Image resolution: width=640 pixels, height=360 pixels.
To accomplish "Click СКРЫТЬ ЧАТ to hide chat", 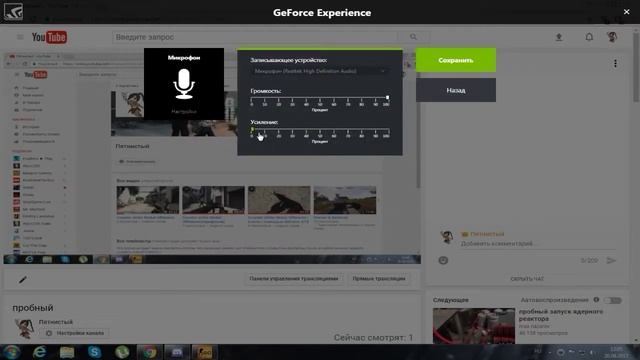I will coord(527,279).
